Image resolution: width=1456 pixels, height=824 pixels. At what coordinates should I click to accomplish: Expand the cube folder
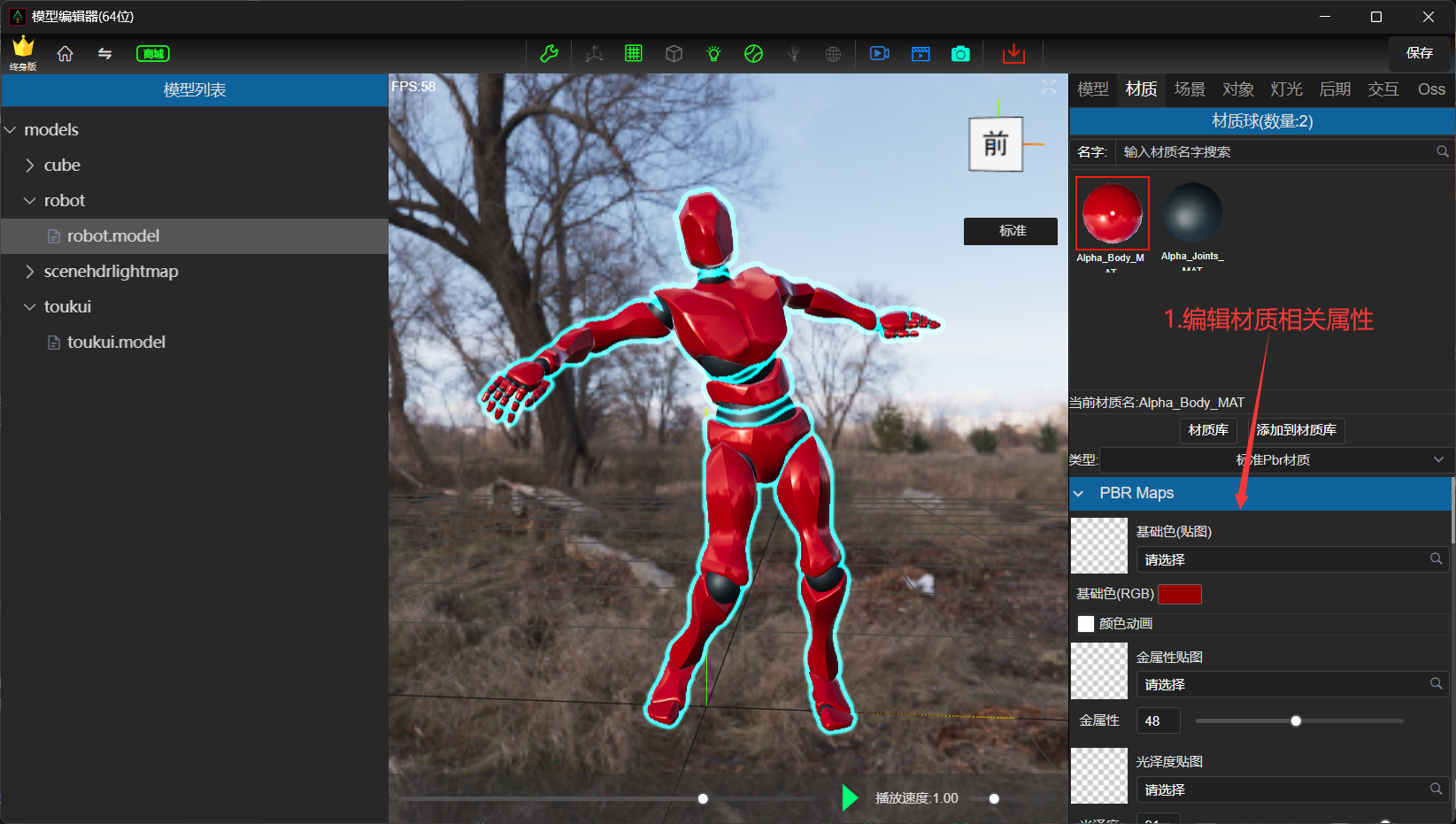point(30,166)
